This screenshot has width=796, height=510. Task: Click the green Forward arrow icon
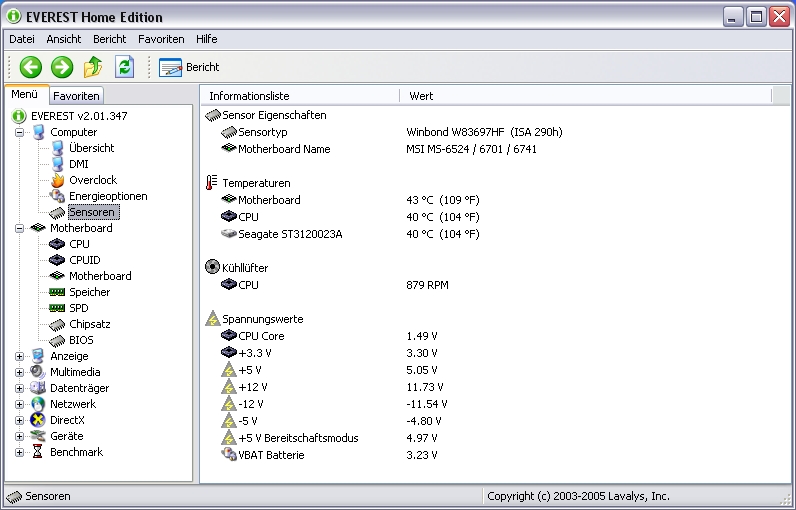pos(62,67)
